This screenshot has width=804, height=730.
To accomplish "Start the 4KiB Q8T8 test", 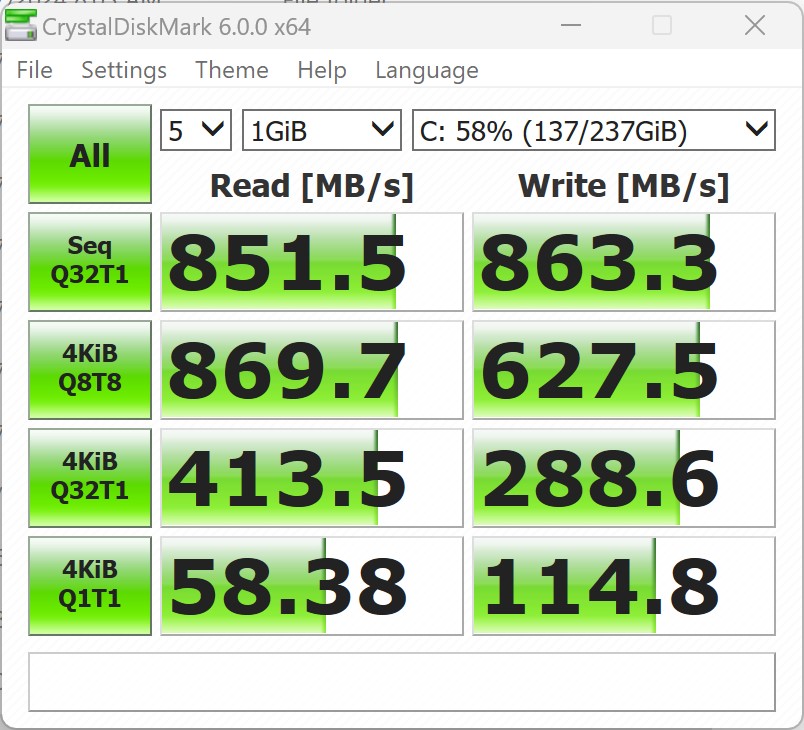I will click(x=90, y=369).
